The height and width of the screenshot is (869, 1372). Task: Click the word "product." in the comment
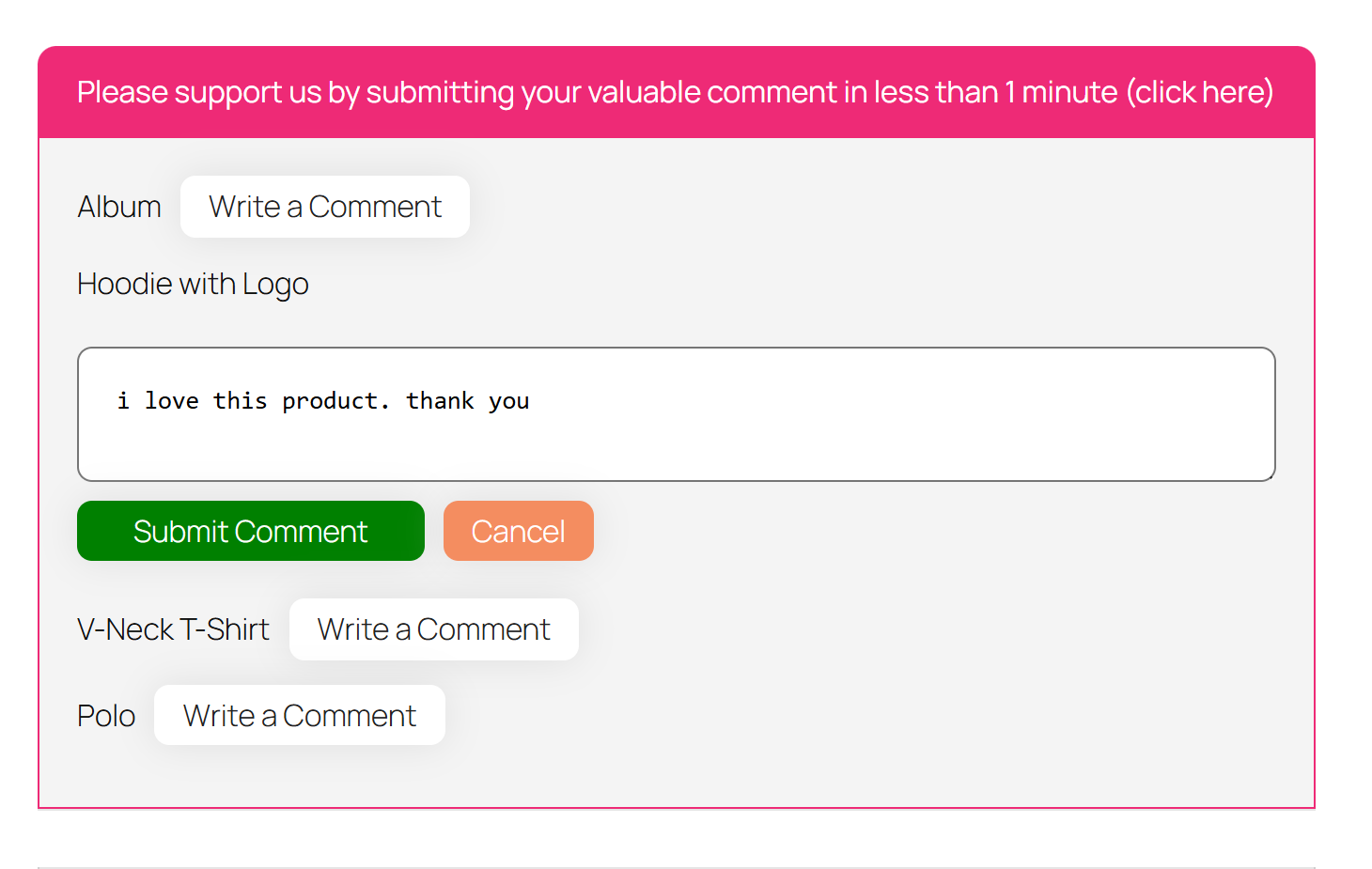tap(335, 401)
